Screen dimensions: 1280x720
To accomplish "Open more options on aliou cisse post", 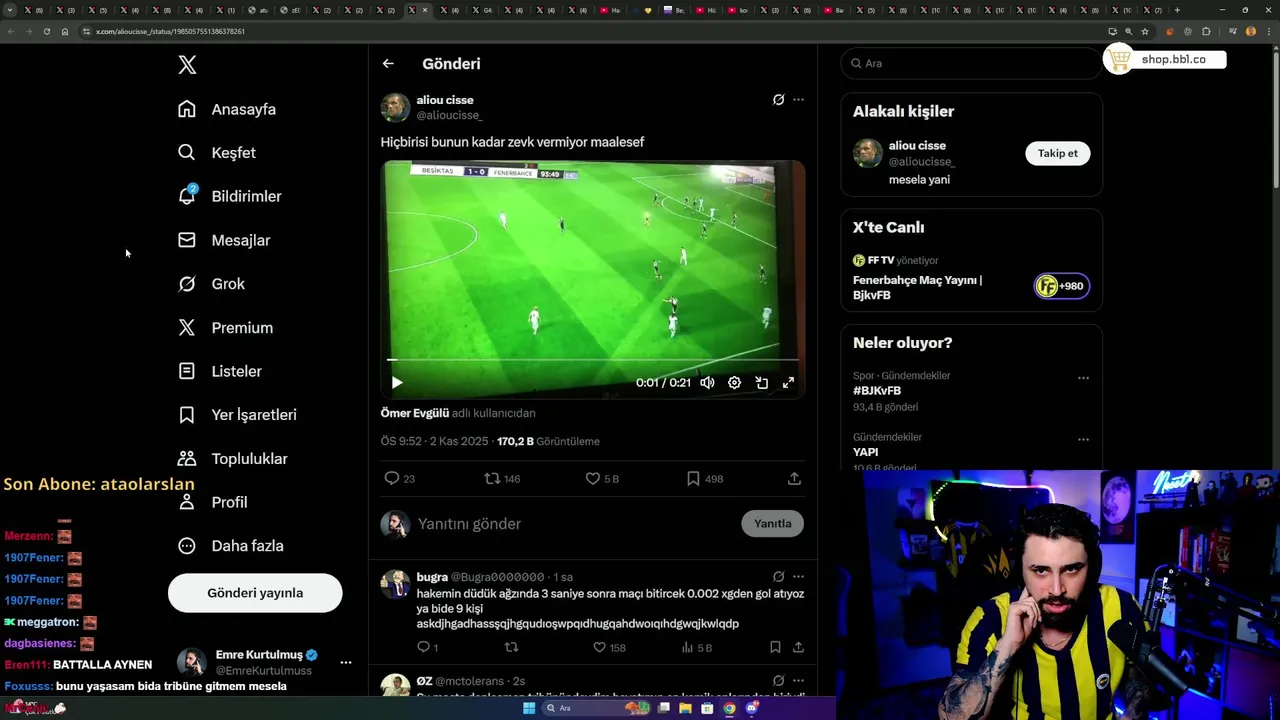I will (798, 100).
